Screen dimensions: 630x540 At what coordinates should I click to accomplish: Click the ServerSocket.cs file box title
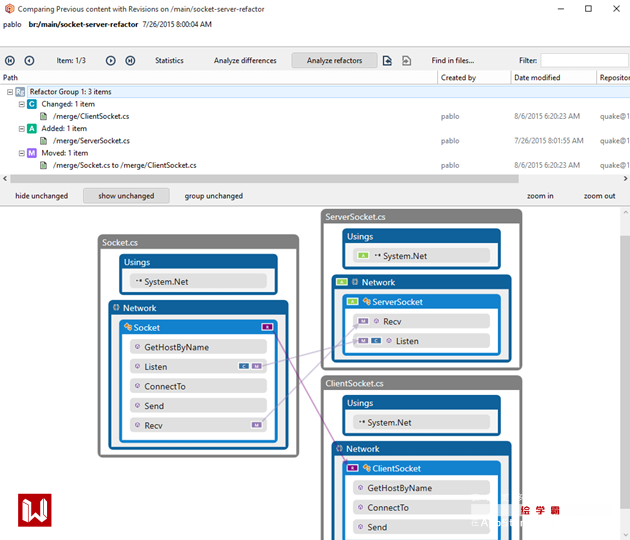pos(355,217)
